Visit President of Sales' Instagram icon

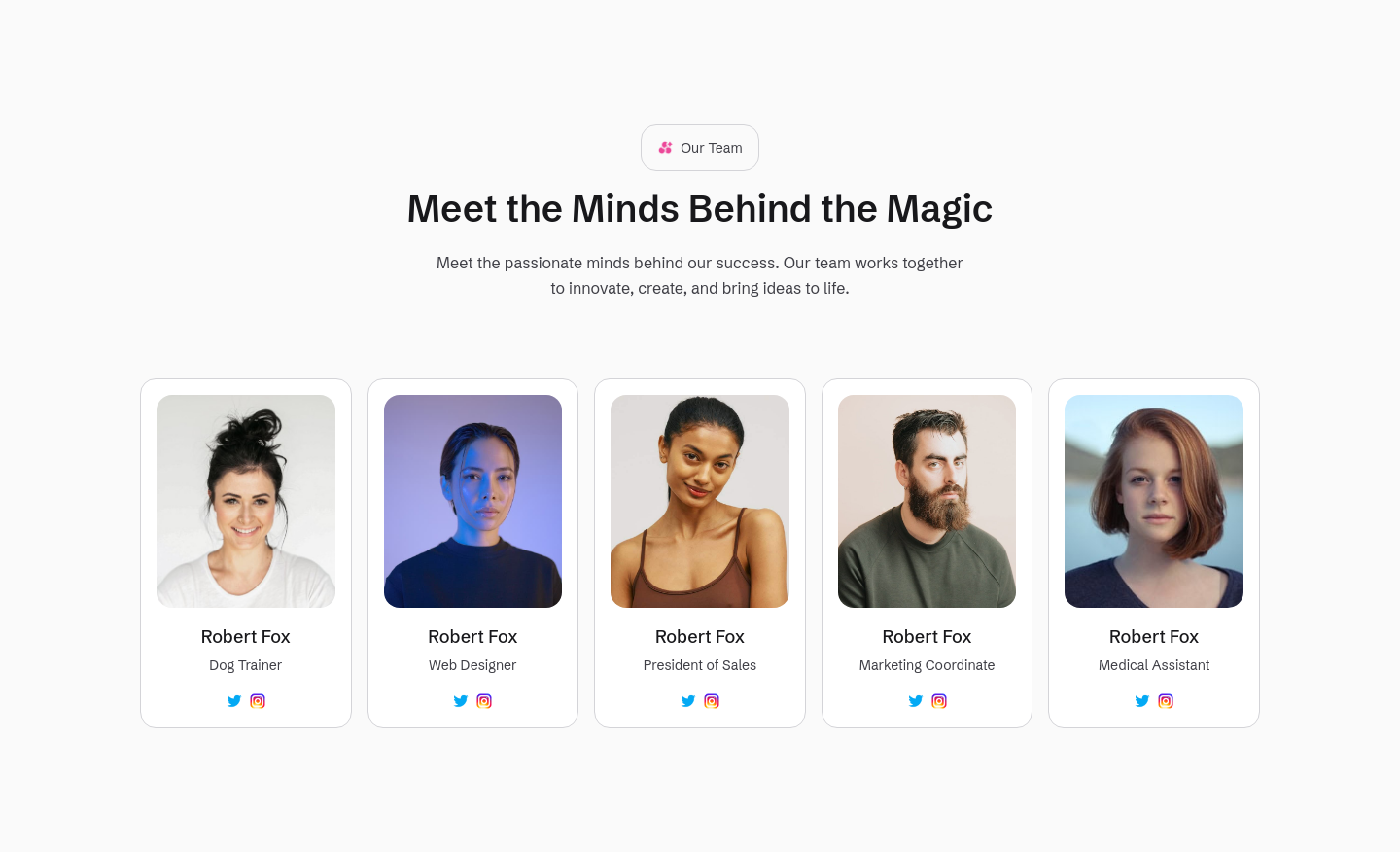pyautogui.click(x=712, y=701)
